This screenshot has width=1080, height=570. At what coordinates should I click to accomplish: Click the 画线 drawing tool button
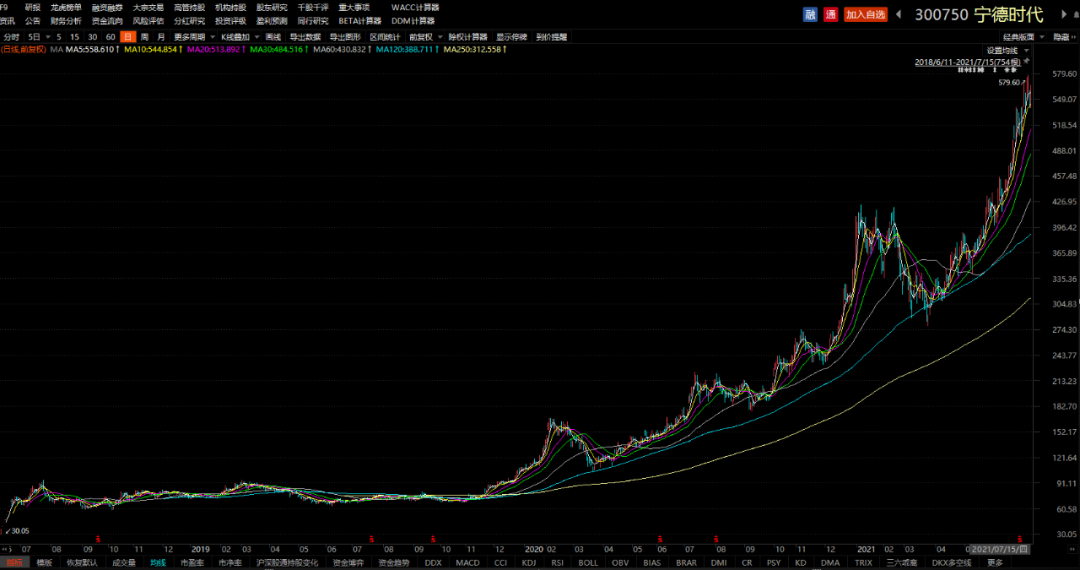pos(273,36)
